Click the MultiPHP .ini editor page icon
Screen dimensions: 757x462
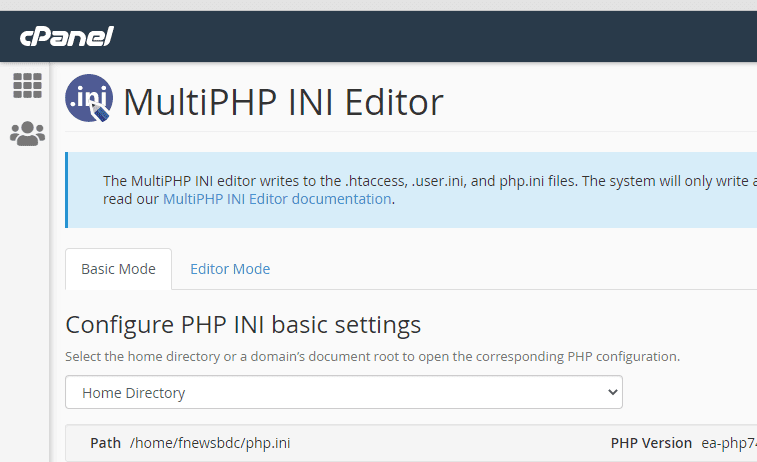[x=89, y=98]
